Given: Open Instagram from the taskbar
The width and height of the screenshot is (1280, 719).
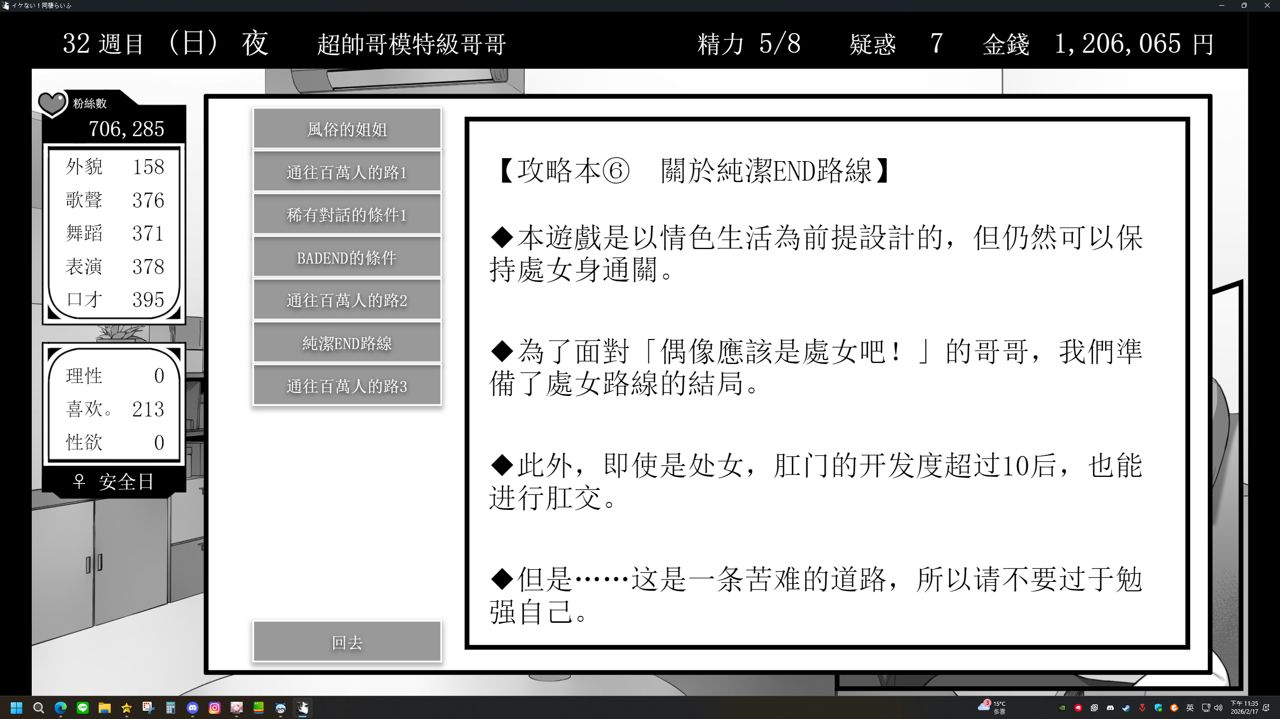Looking at the screenshot, I should [x=214, y=708].
